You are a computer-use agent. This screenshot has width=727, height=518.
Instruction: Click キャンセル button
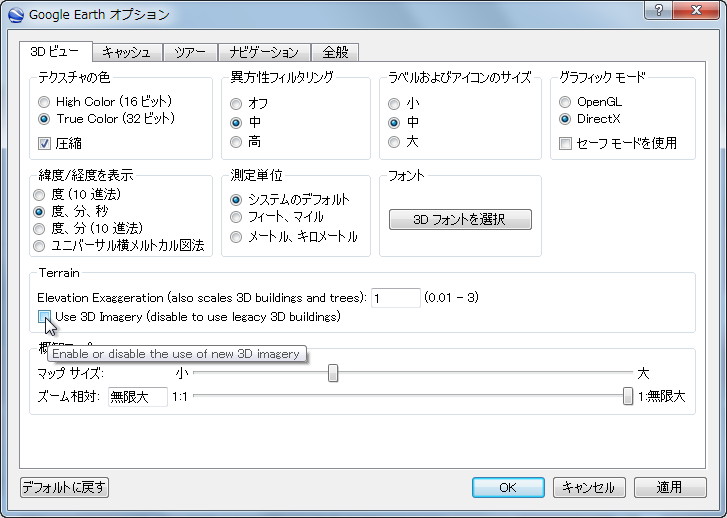589,487
